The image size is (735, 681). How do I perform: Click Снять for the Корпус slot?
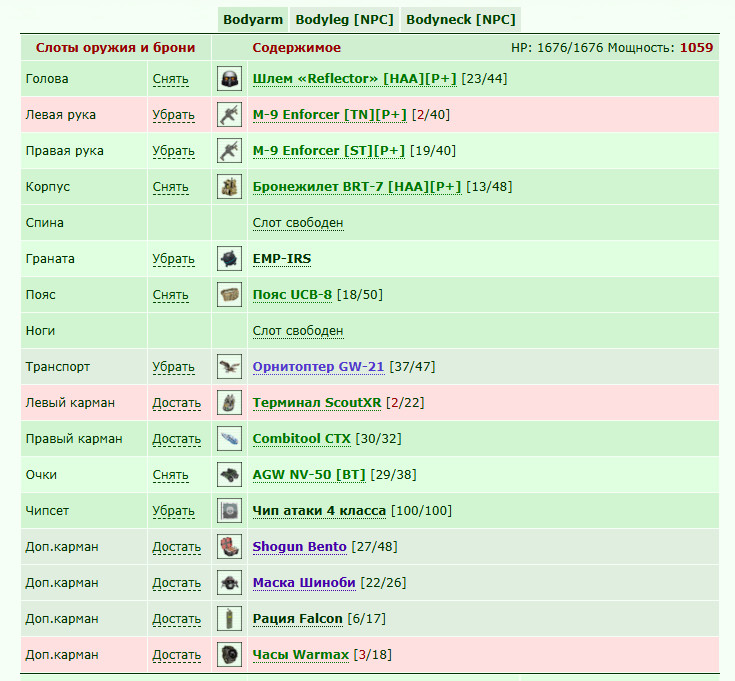[x=171, y=187]
